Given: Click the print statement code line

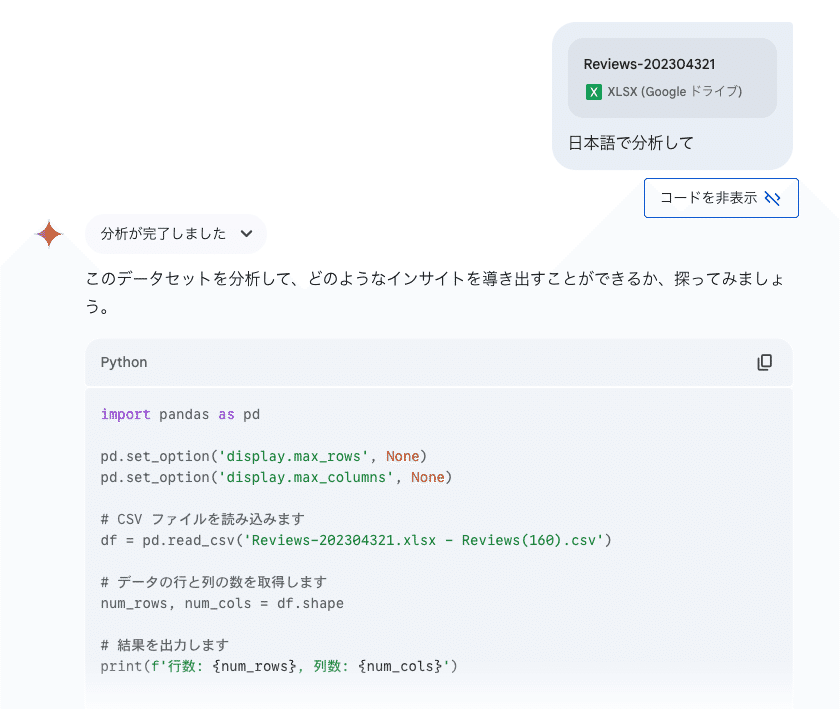Looking at the screenshot, I should point(278,666).
